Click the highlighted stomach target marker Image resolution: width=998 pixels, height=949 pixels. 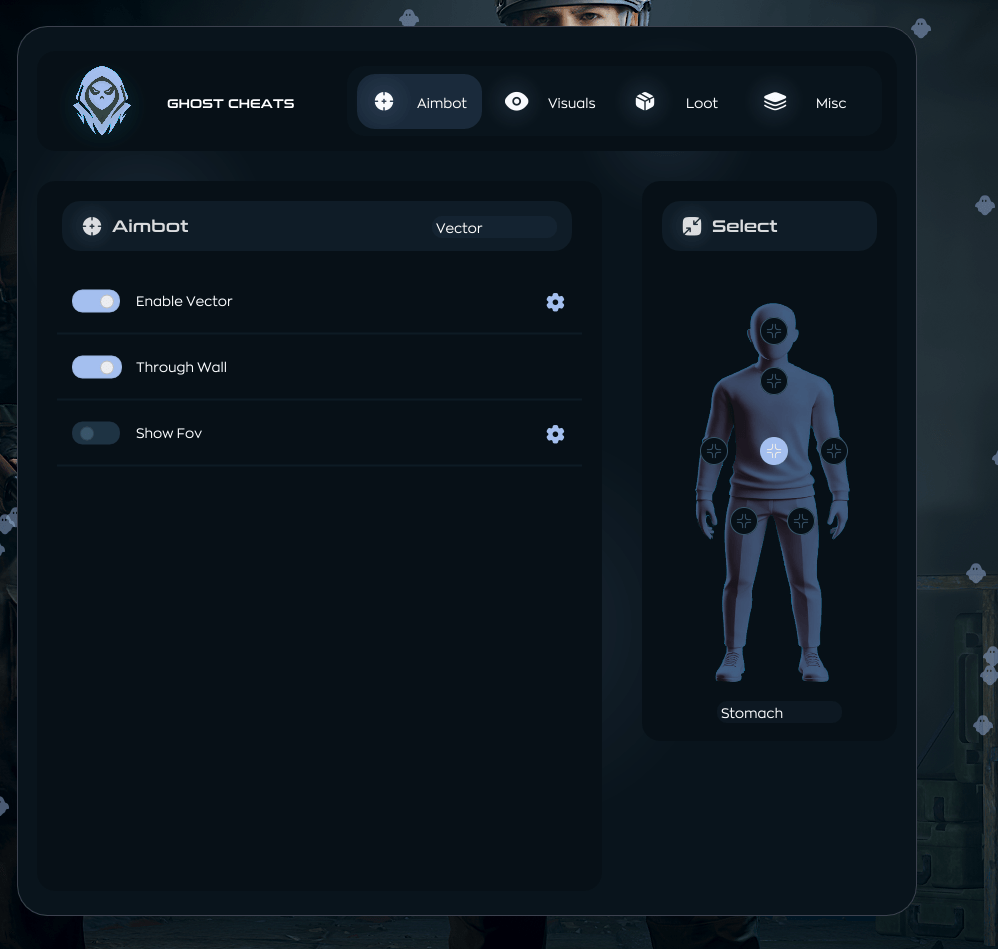[774, 451]
